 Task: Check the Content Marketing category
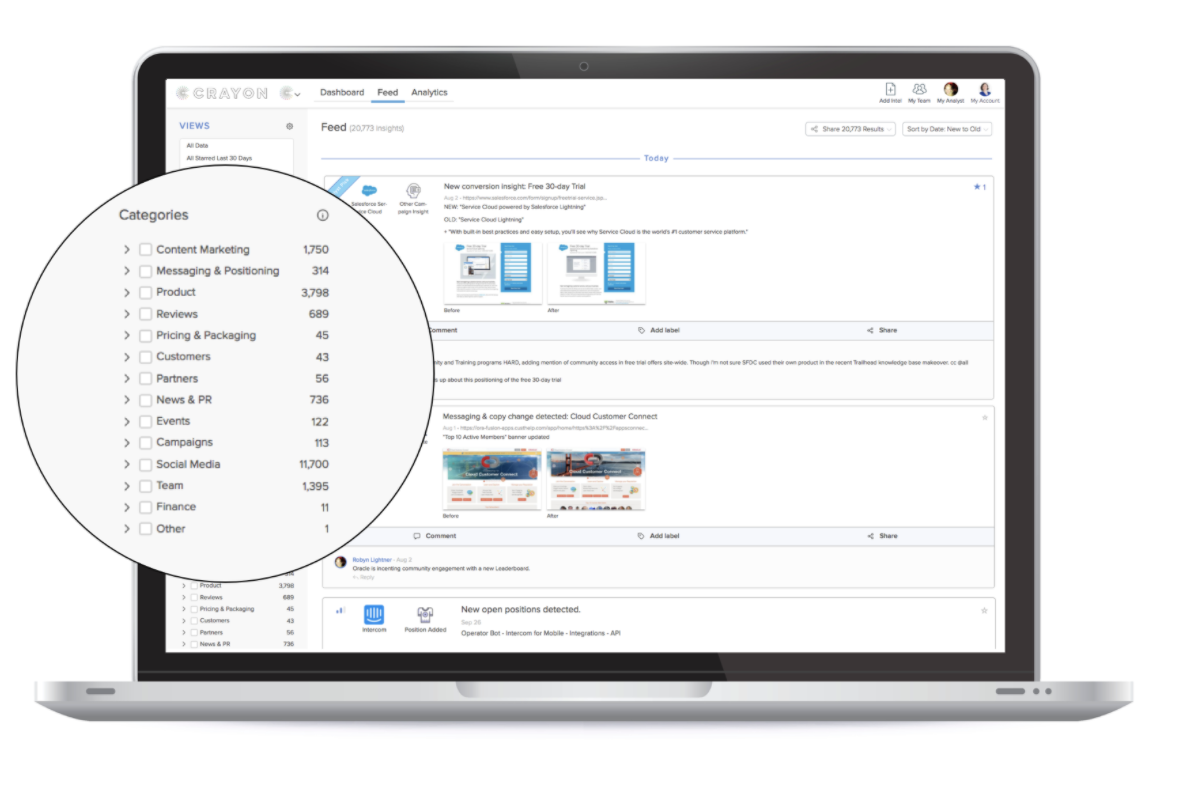click(x=146, y=249)
